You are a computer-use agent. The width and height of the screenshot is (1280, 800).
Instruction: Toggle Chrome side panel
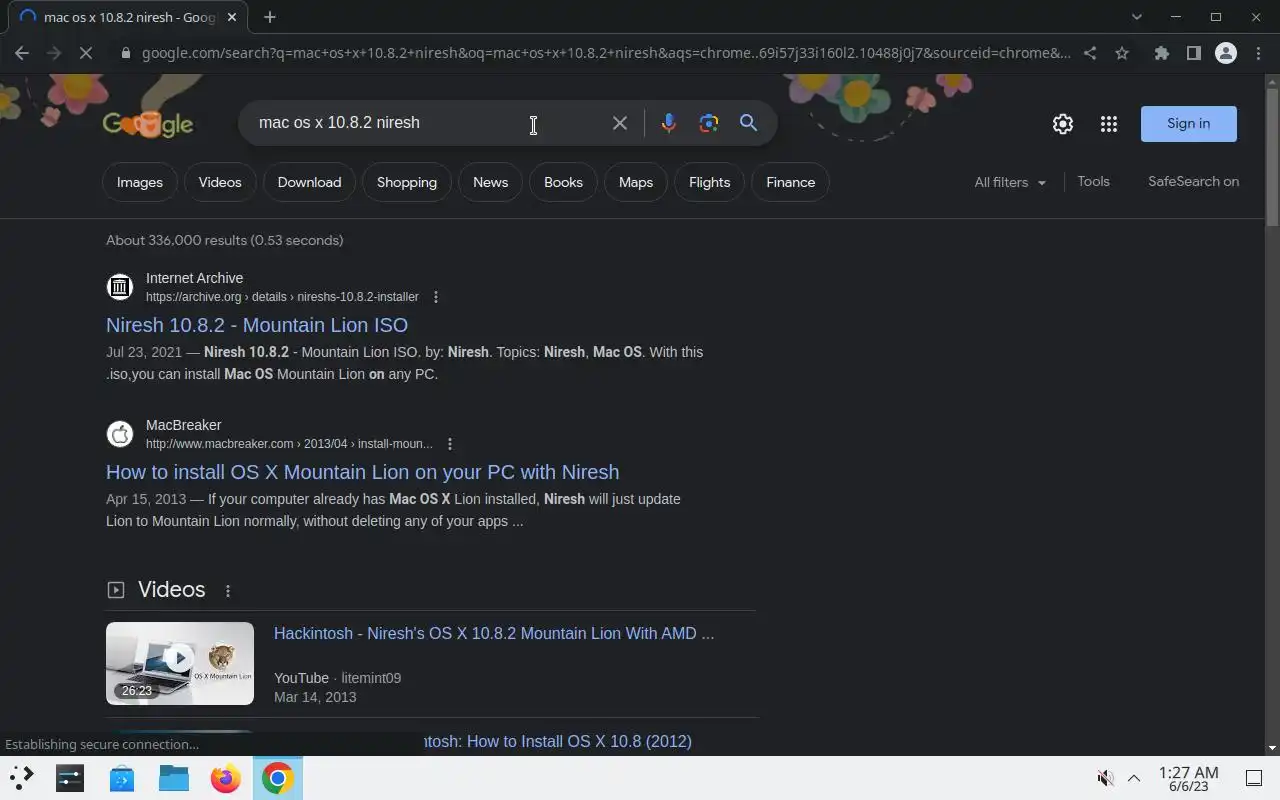pyautogui.click(x=1193, y=53)
